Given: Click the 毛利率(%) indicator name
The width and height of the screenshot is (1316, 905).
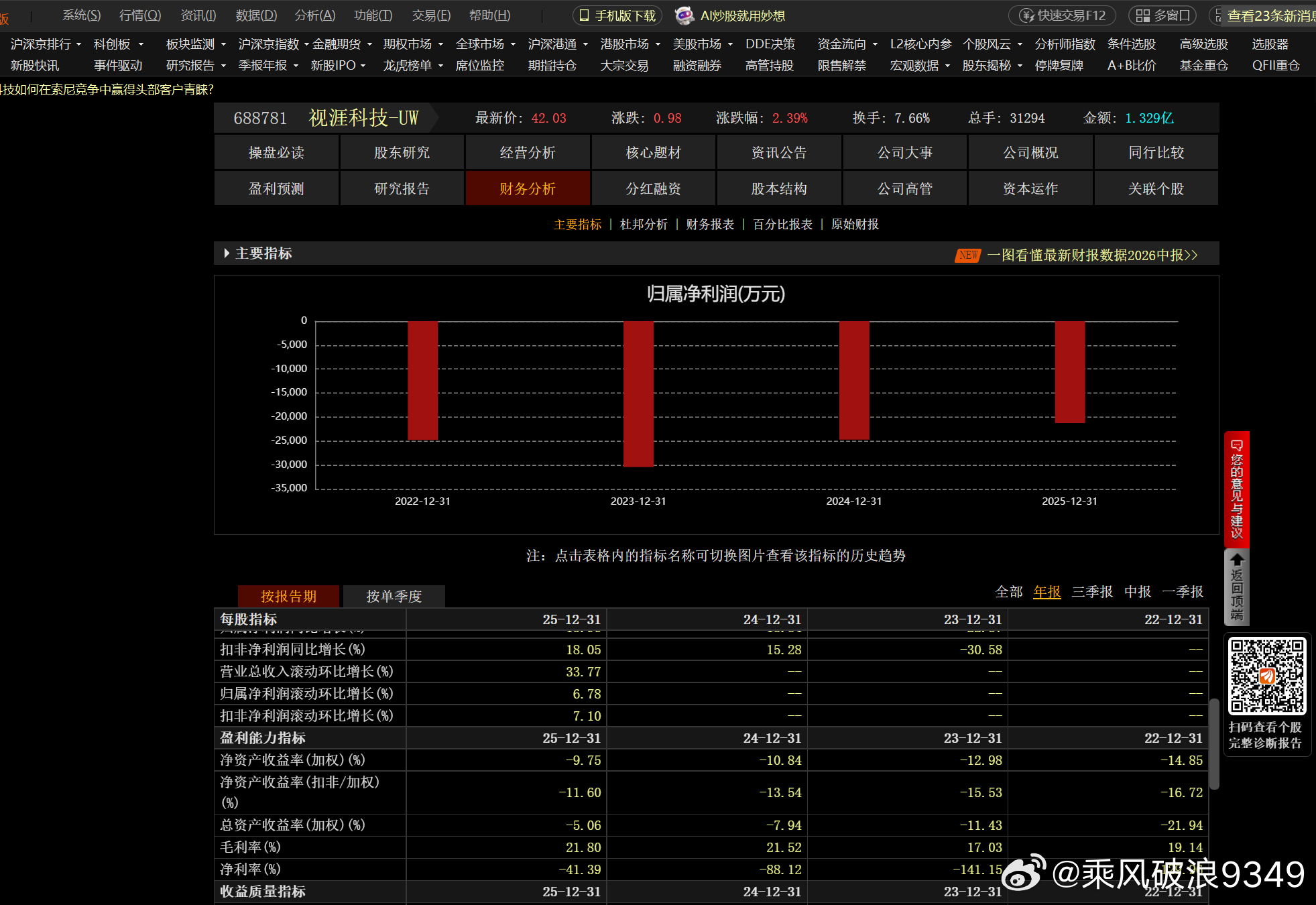Looking at the screenshot, I should click(250, 847).
